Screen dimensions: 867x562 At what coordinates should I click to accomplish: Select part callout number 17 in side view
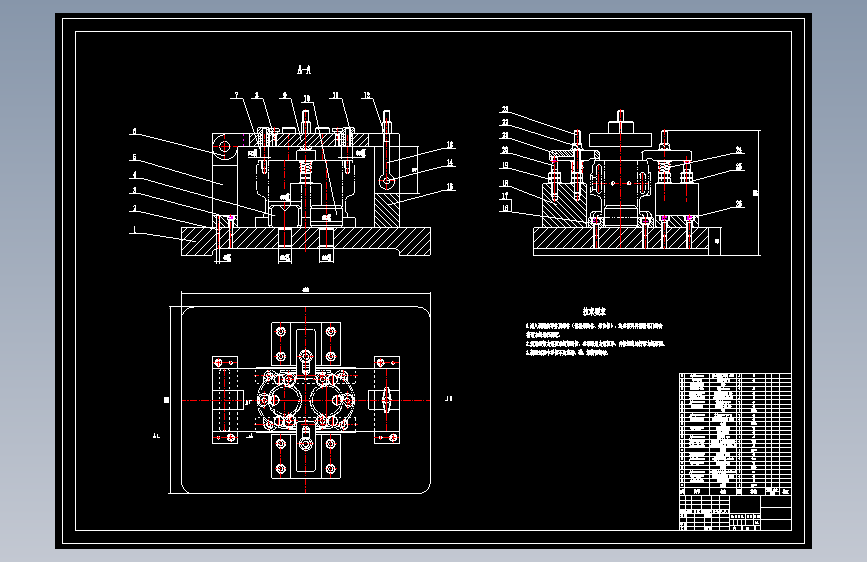coord(505,196)
